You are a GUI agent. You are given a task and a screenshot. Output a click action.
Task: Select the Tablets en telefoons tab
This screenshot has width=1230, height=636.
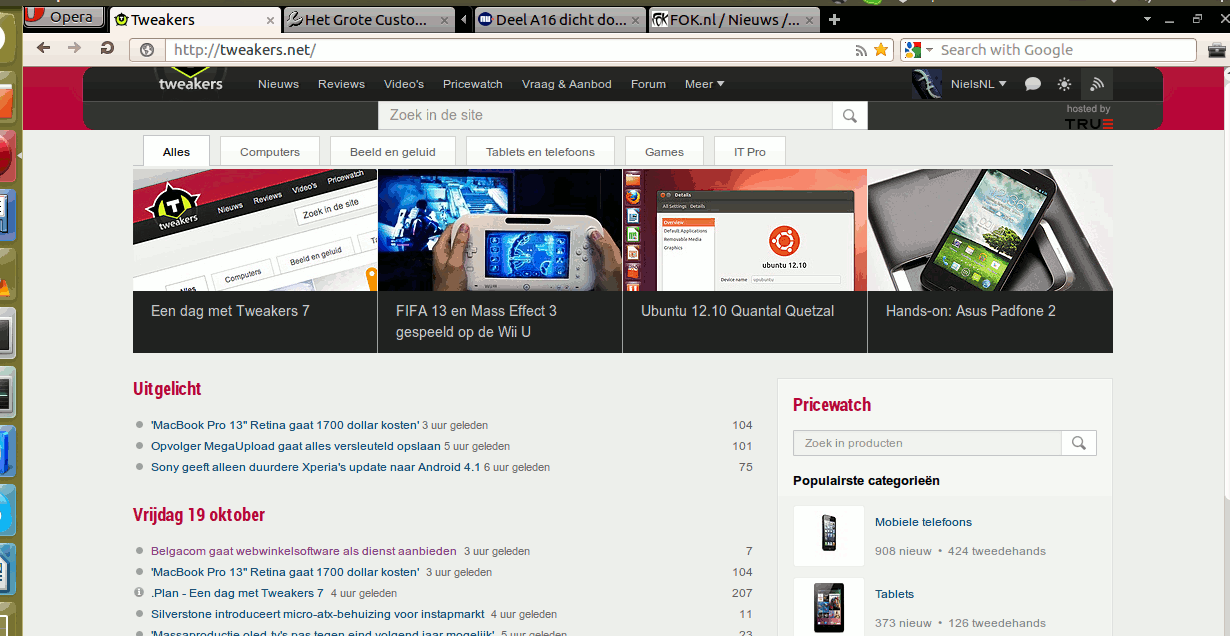(540, 152)
